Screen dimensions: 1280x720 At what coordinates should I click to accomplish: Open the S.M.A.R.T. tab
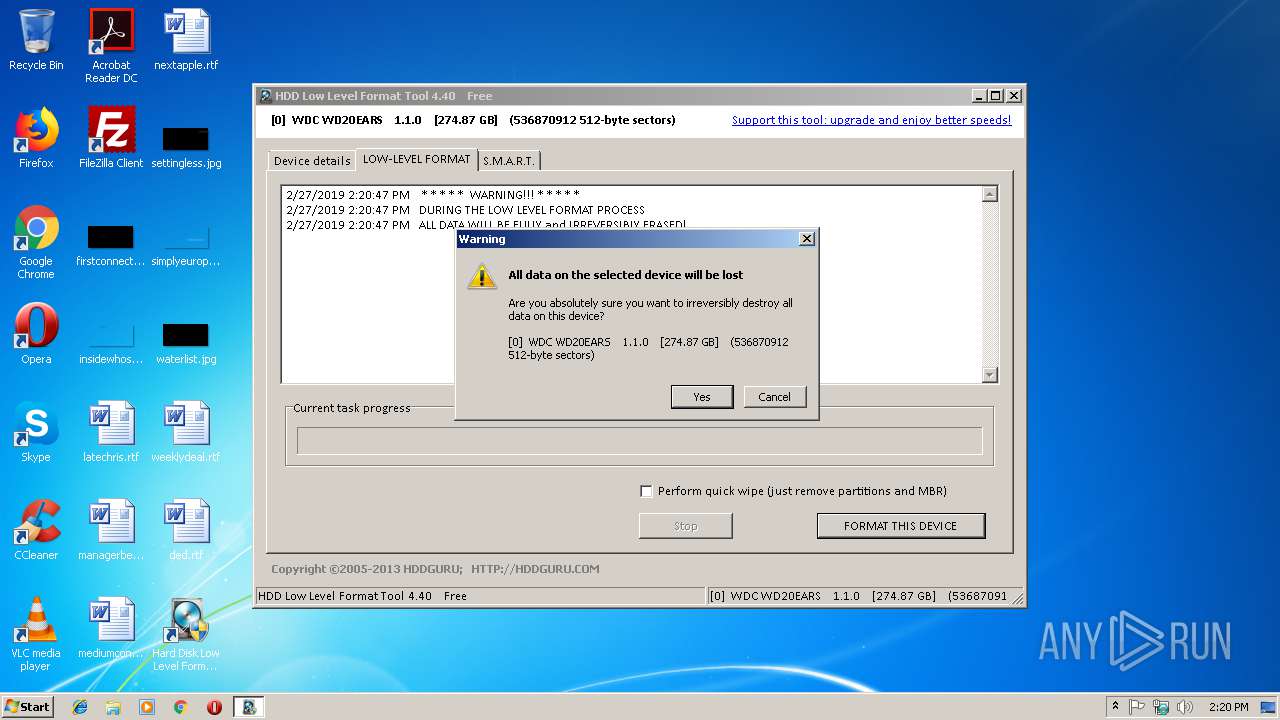(509, 161)
